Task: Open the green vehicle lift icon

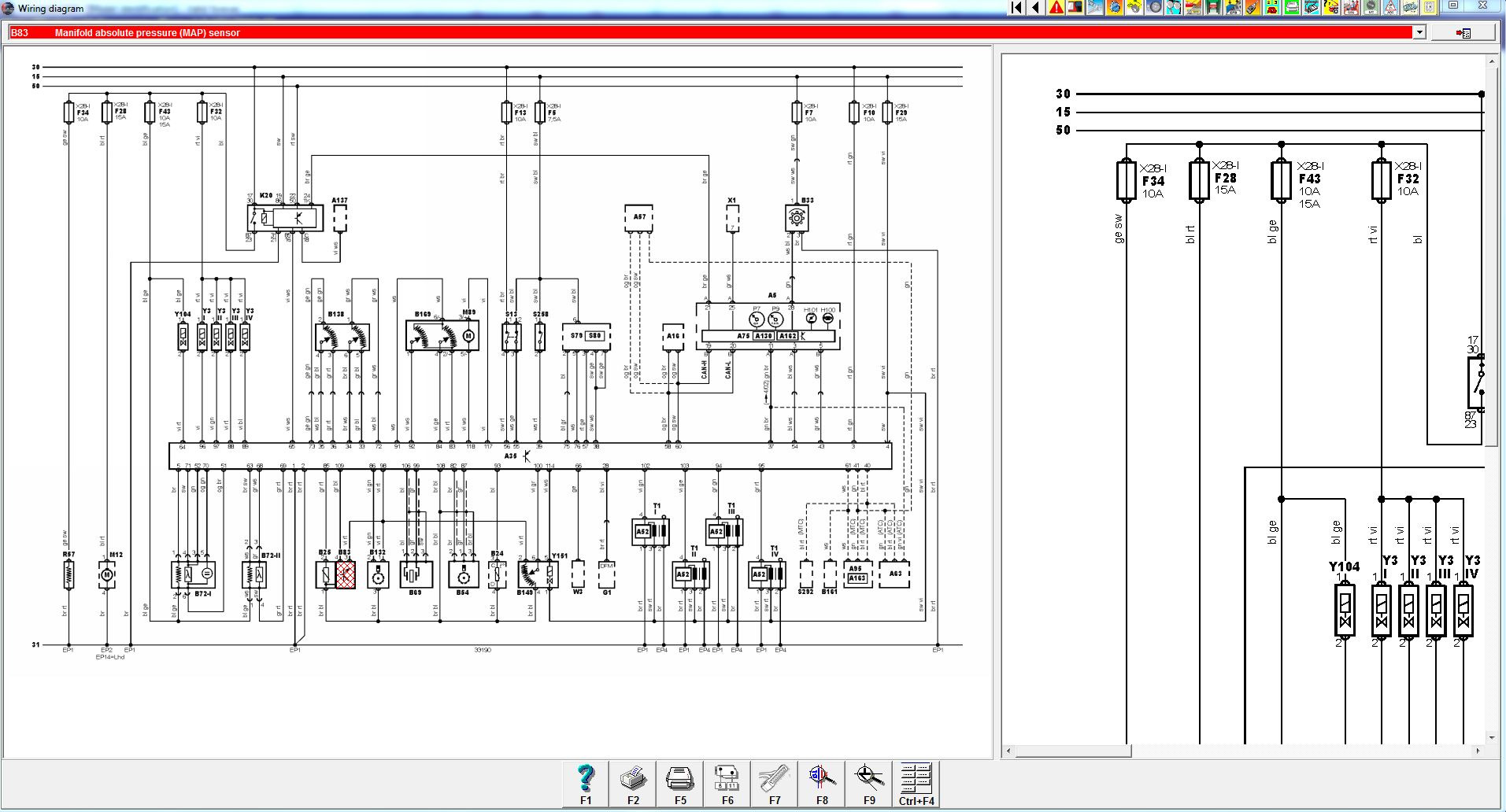Action: pyautogui.click(x=1213, y=7)
